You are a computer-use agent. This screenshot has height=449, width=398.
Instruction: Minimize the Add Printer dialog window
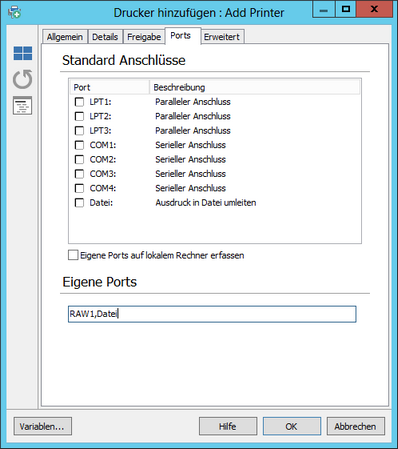click(x=324, y=9)
